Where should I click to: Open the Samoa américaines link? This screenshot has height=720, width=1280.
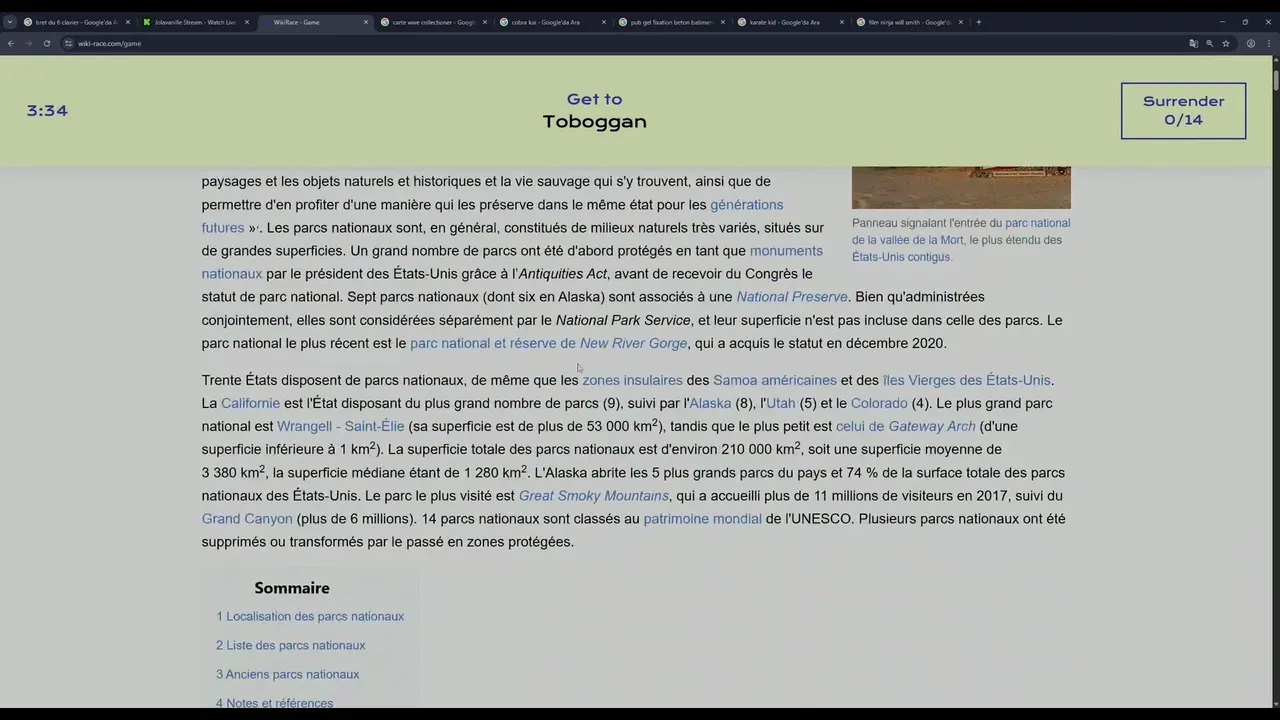[x=775, y=380]
